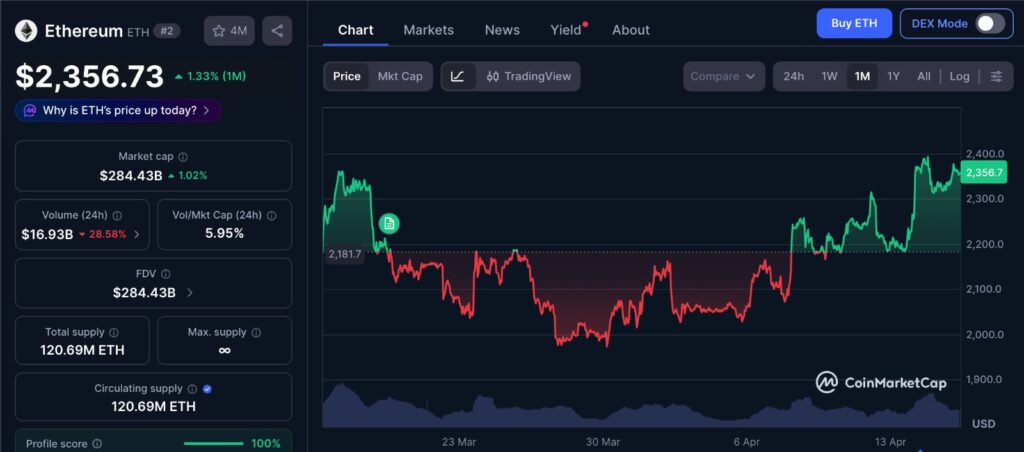1024x452 pixels.
Task: Click the 100% profile score value
Action: click(x=266, y=444)
